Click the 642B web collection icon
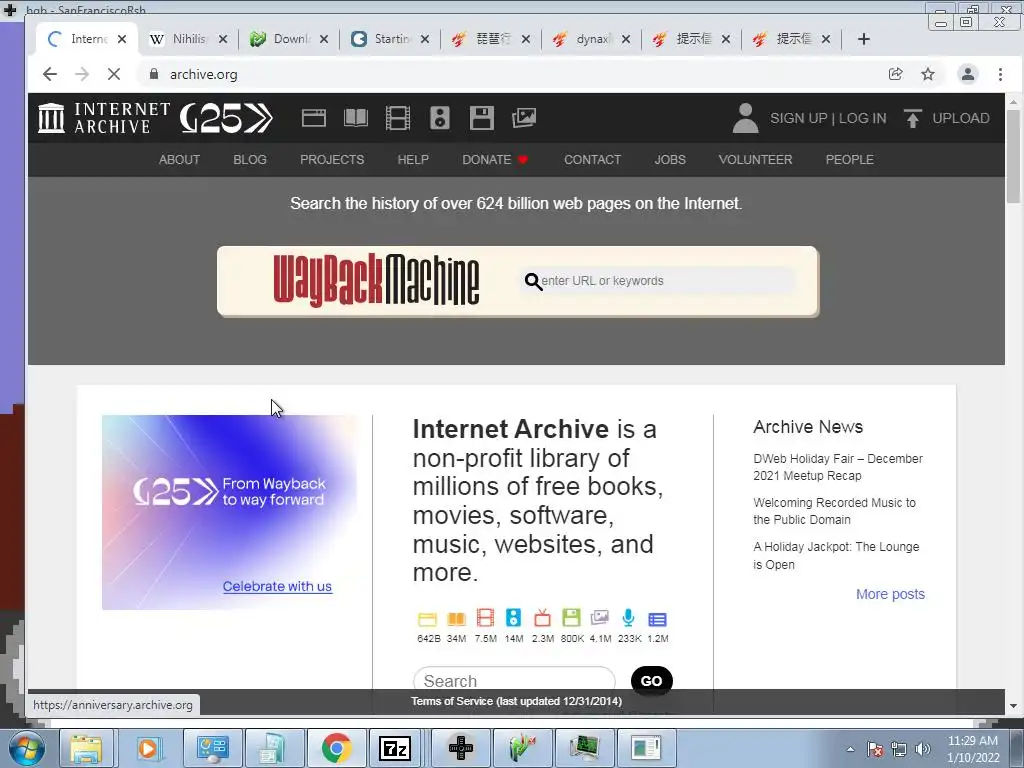The height and width of the screenshot is (768, 1024). [x=427, y=618]
